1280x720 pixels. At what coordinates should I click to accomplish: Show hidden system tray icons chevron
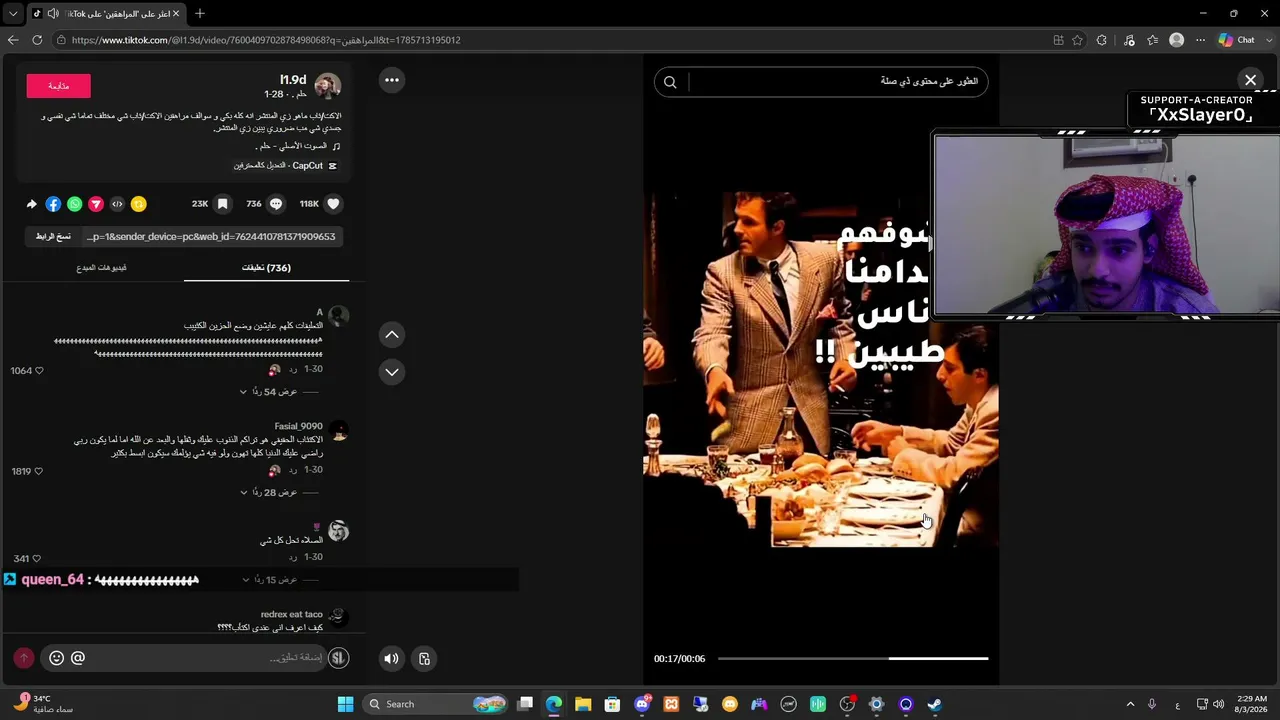pyautogui.click(x=1131, y=704)
